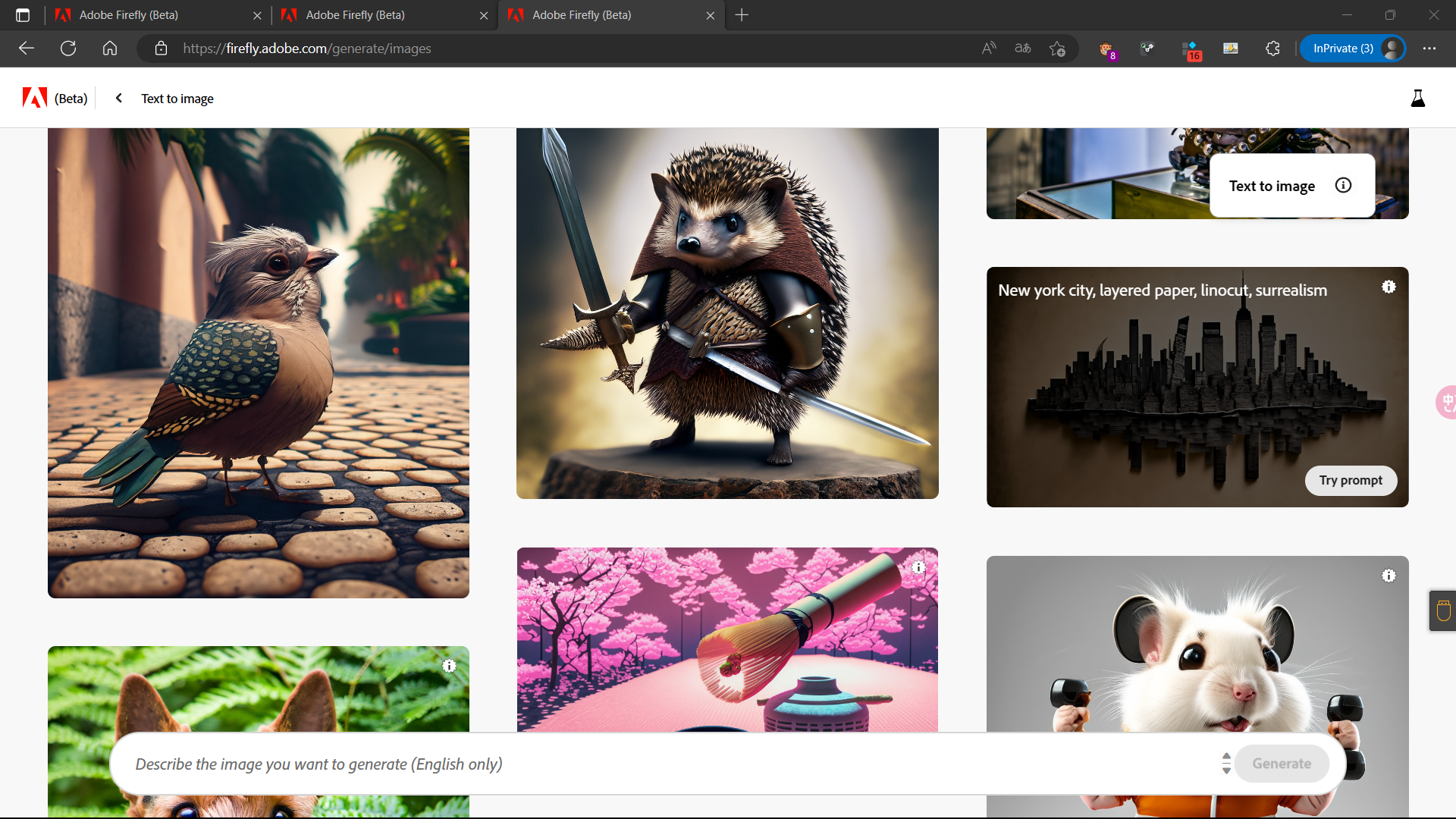Click the (Beta) label beside the Adobe logo
This screenshot has height=819, width=1456.
coord(71,99)
